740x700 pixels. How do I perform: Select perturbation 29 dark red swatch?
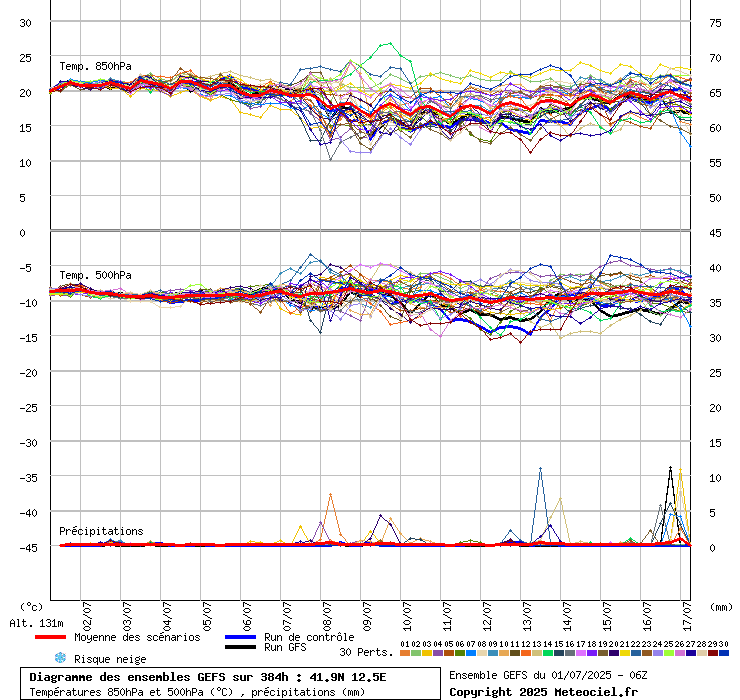(x=713, y=653)
